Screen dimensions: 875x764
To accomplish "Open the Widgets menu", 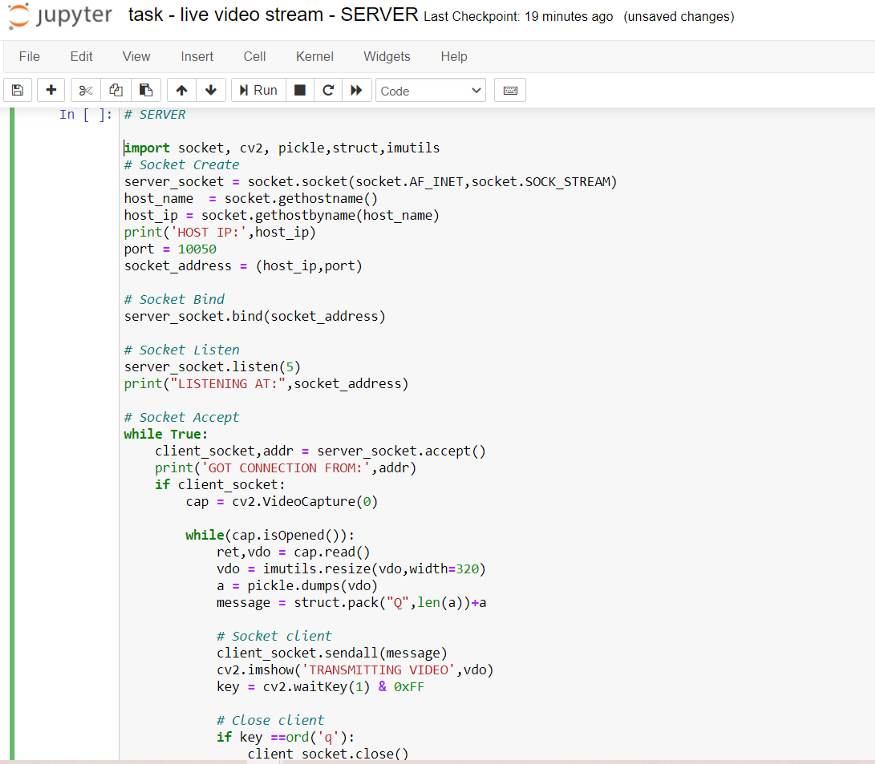I will [x=386, y=56].
